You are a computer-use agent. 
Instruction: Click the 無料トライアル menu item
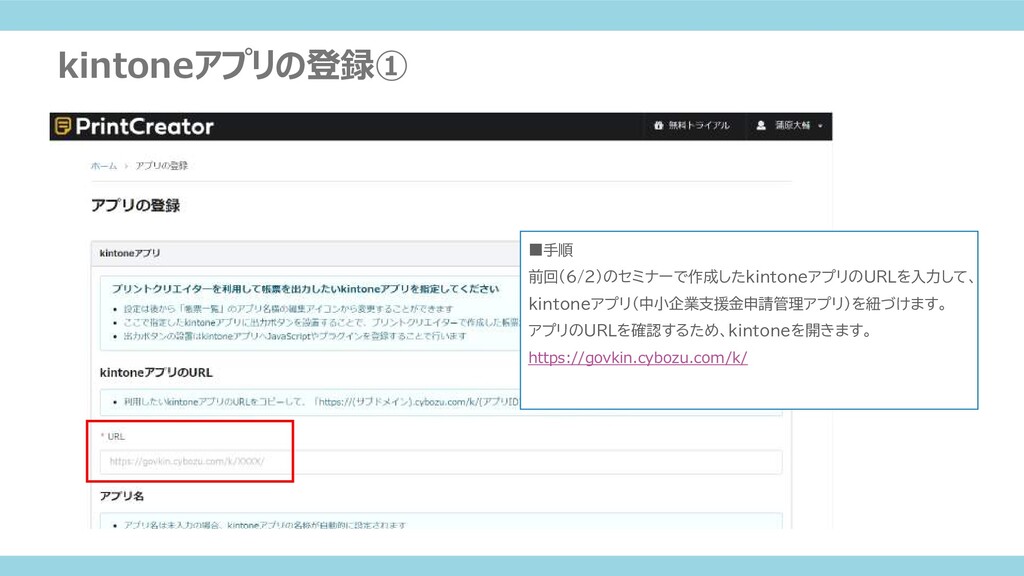click(692, 125)
